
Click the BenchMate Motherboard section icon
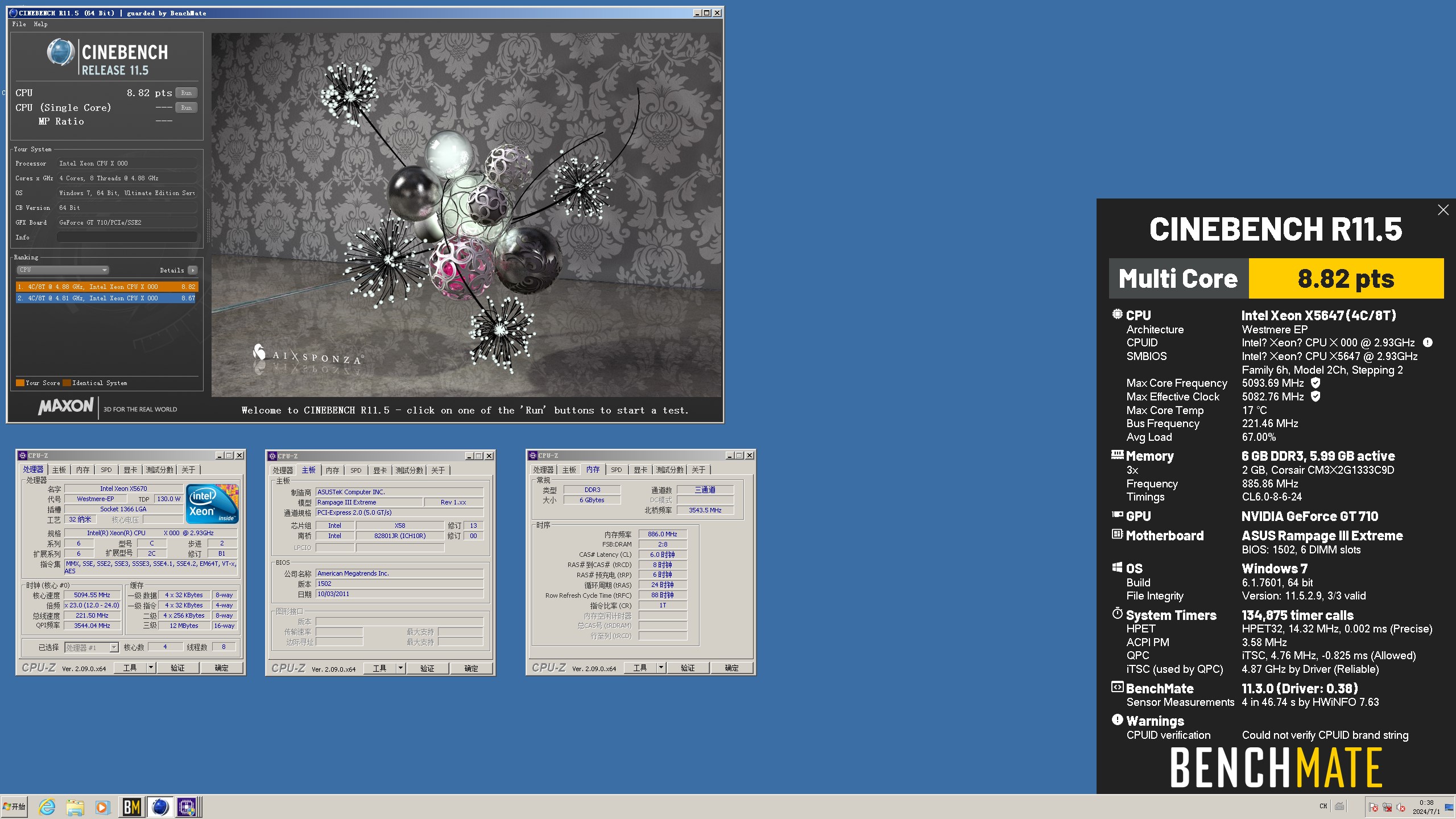point(1117,534)
